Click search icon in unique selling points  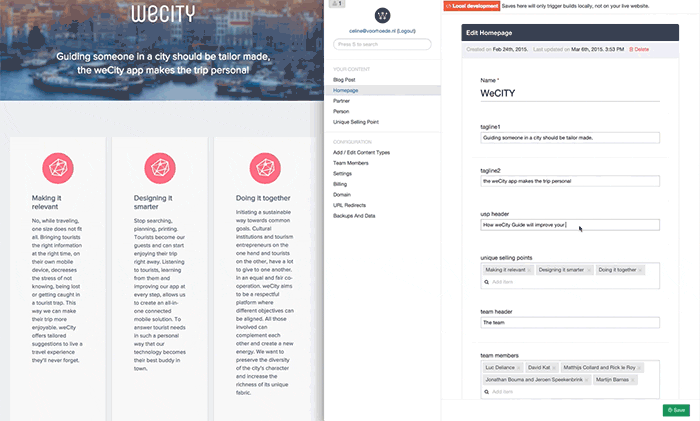tap(487, 282)
